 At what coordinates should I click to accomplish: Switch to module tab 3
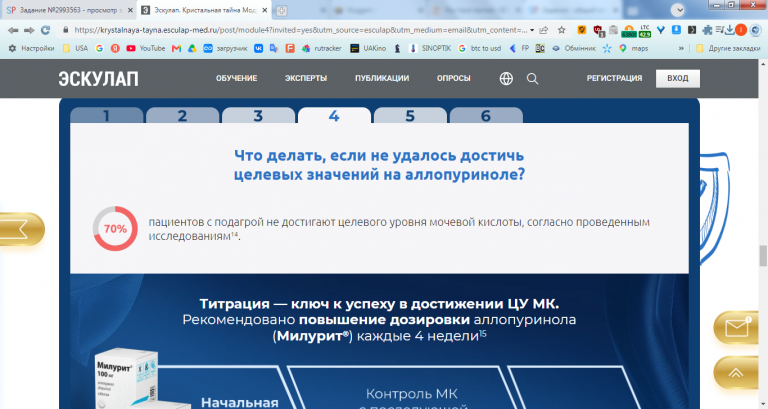[x=259, y=116]
